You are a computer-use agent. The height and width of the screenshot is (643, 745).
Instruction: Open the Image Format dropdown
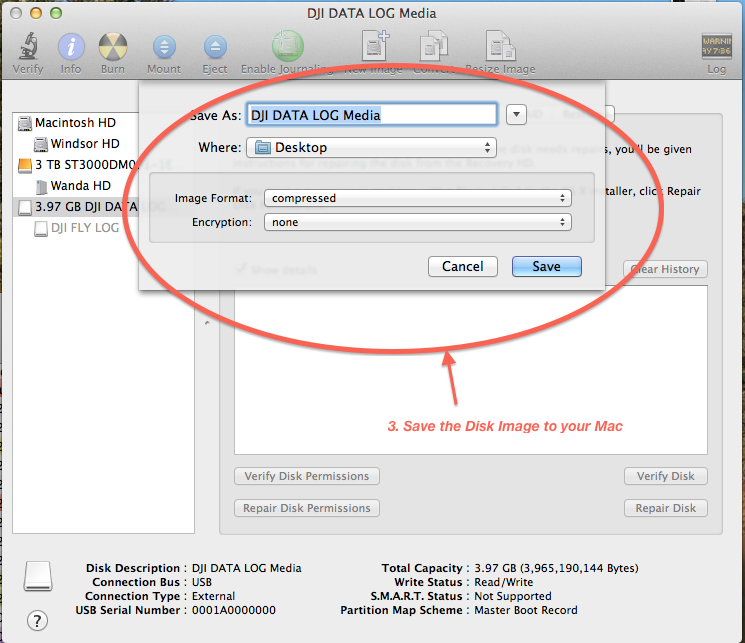[x=418, y=198]
